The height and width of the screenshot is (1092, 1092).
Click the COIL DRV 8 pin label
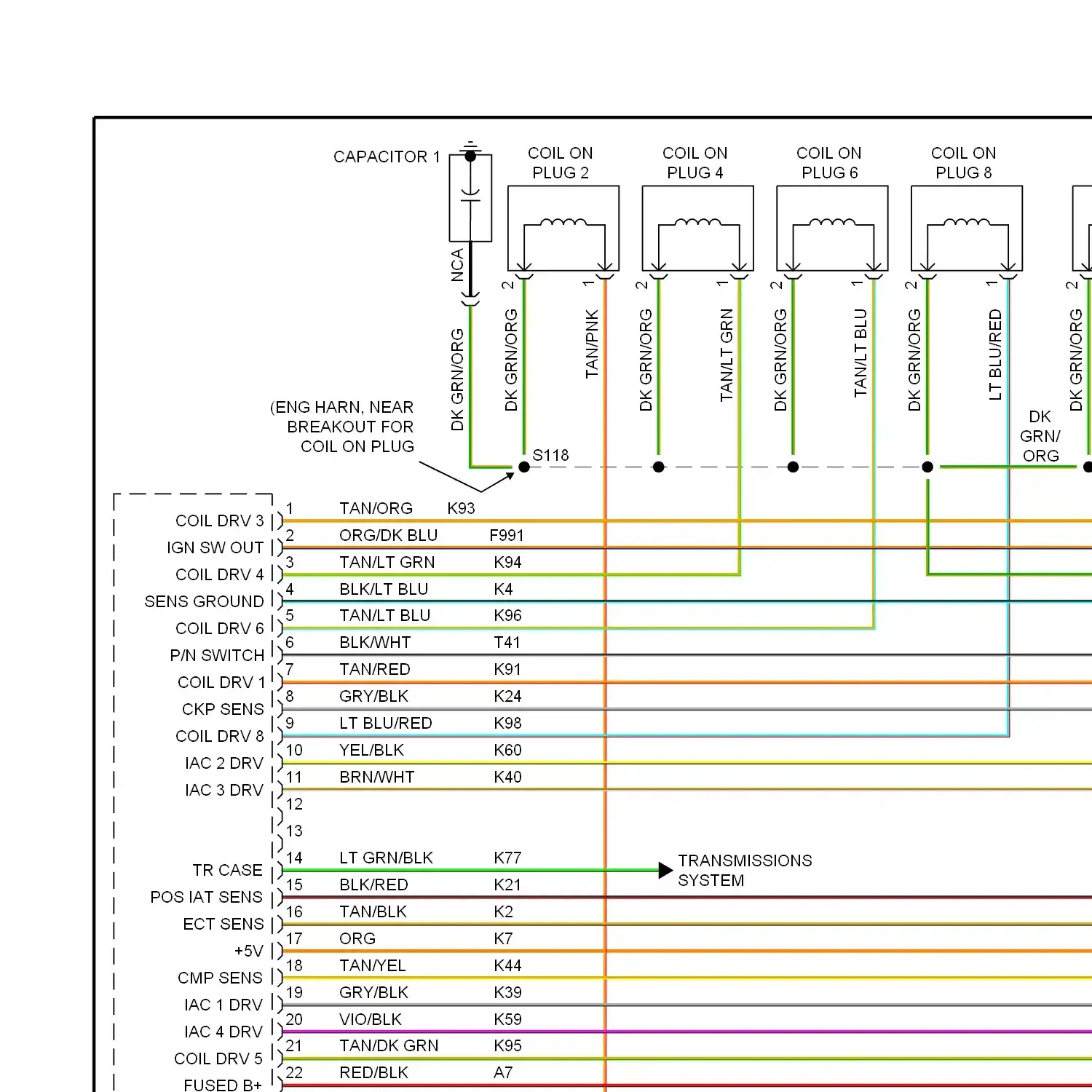(220, 736)
